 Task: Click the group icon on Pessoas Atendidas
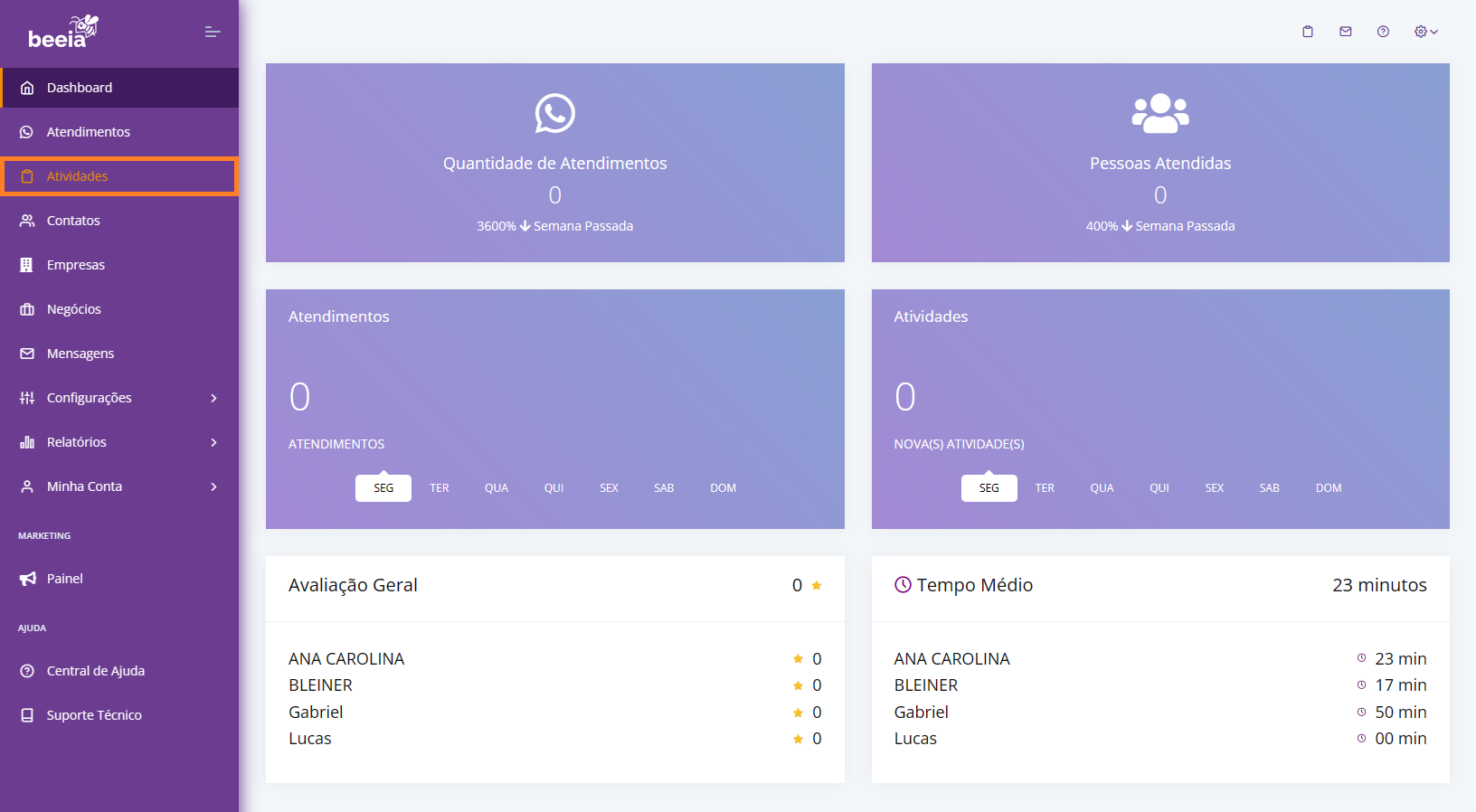[1160, 113]
